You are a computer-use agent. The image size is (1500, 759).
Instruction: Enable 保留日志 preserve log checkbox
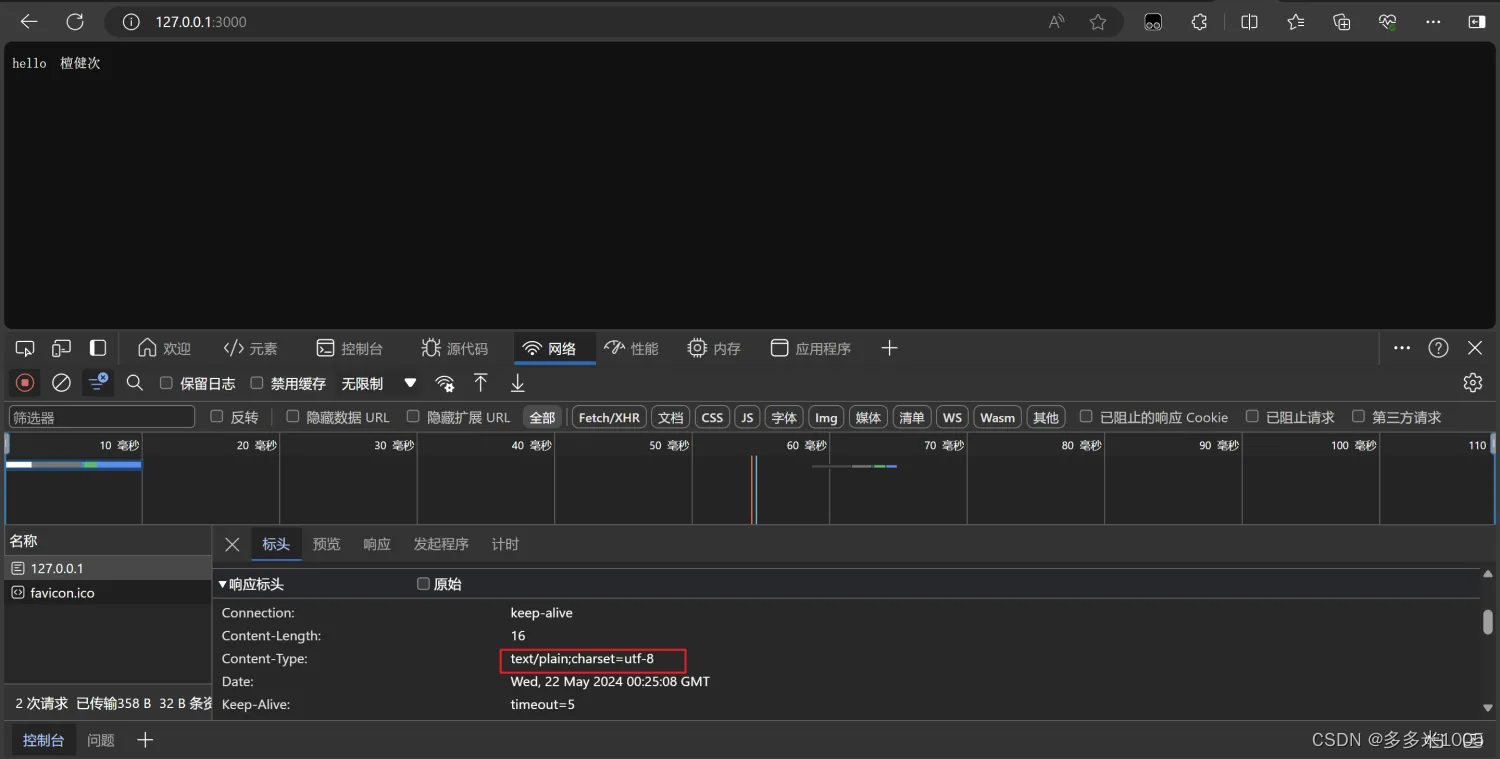[x=166, y=383]
